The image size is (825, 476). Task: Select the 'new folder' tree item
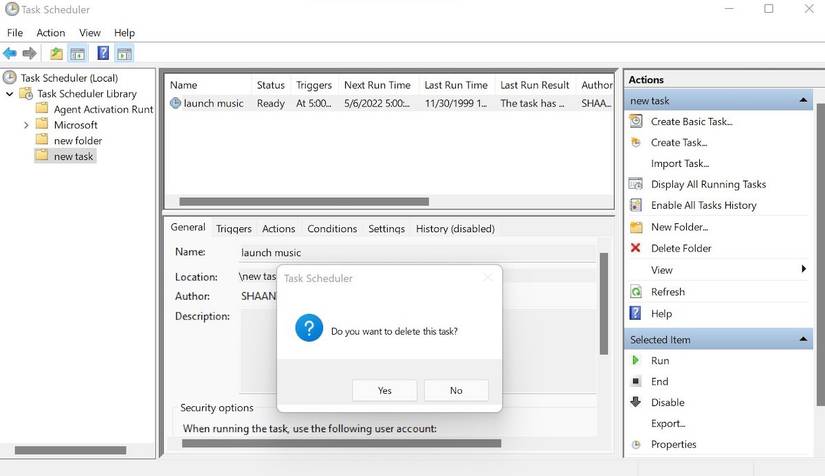coord(77,141)
